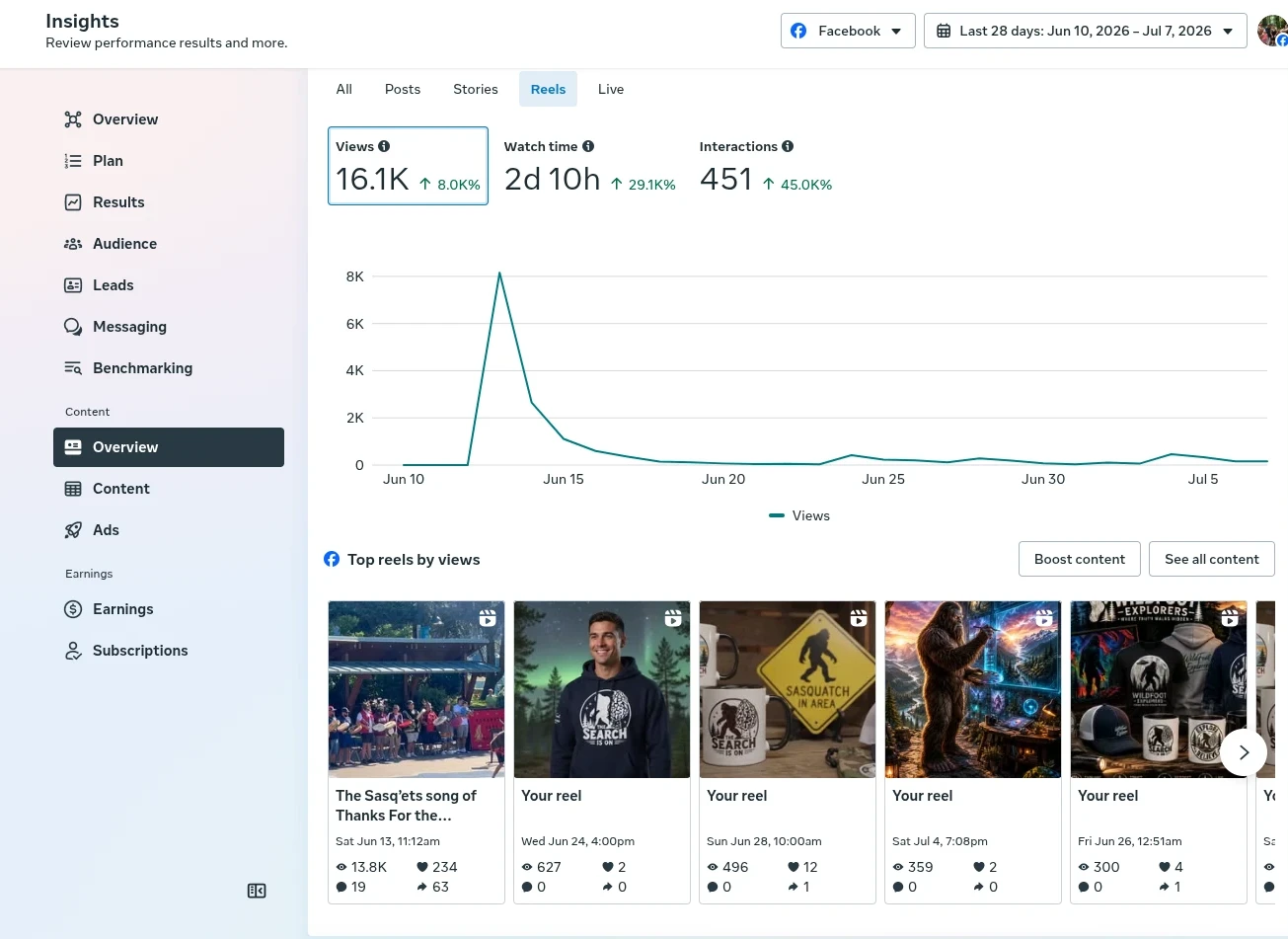The height and width of the screenshot is (939, 1288).
Task: Show next reels with carousel arrow
Action: click(1244, 752)
